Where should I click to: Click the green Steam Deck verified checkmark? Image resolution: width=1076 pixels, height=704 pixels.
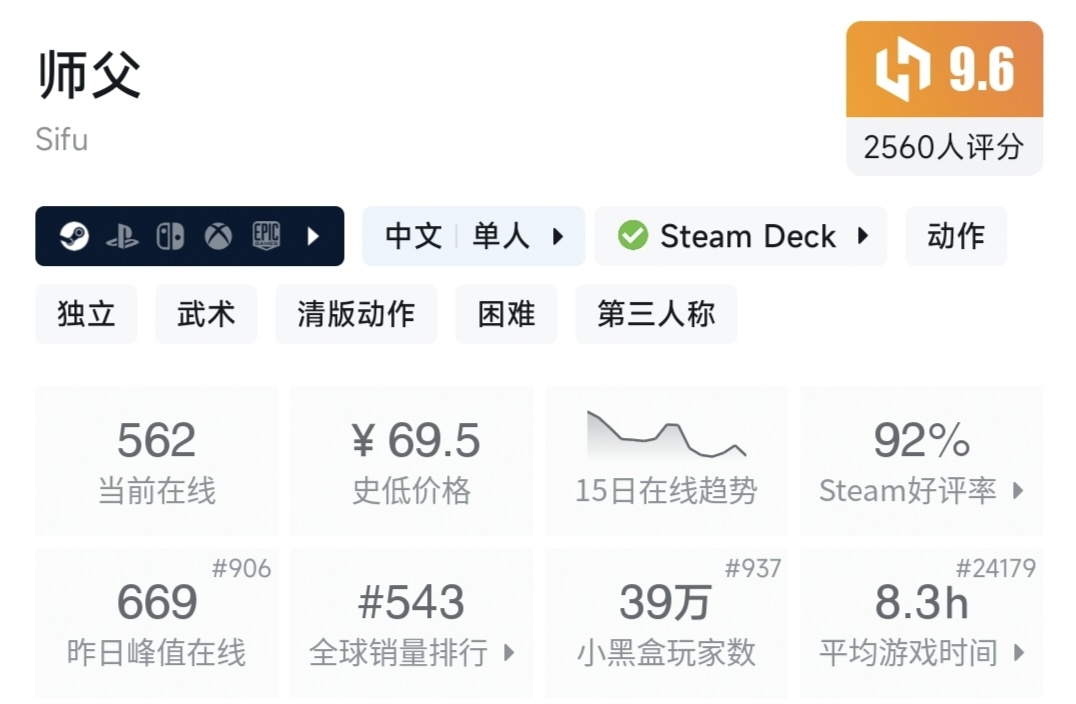pyautogui.click(x=632, y=236)
